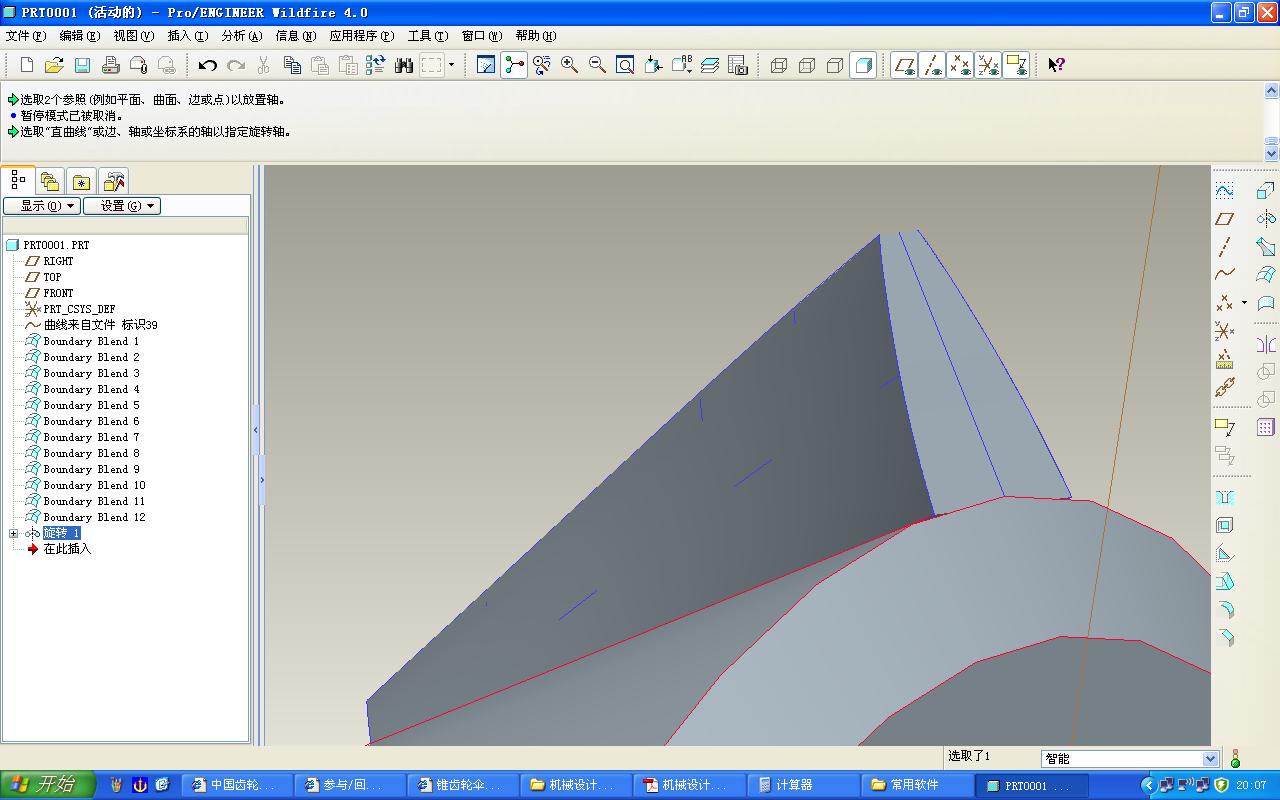This screenshot has width=1280, height=800.
Task: Toggle datum points visibility
Action: pos(960,65)
